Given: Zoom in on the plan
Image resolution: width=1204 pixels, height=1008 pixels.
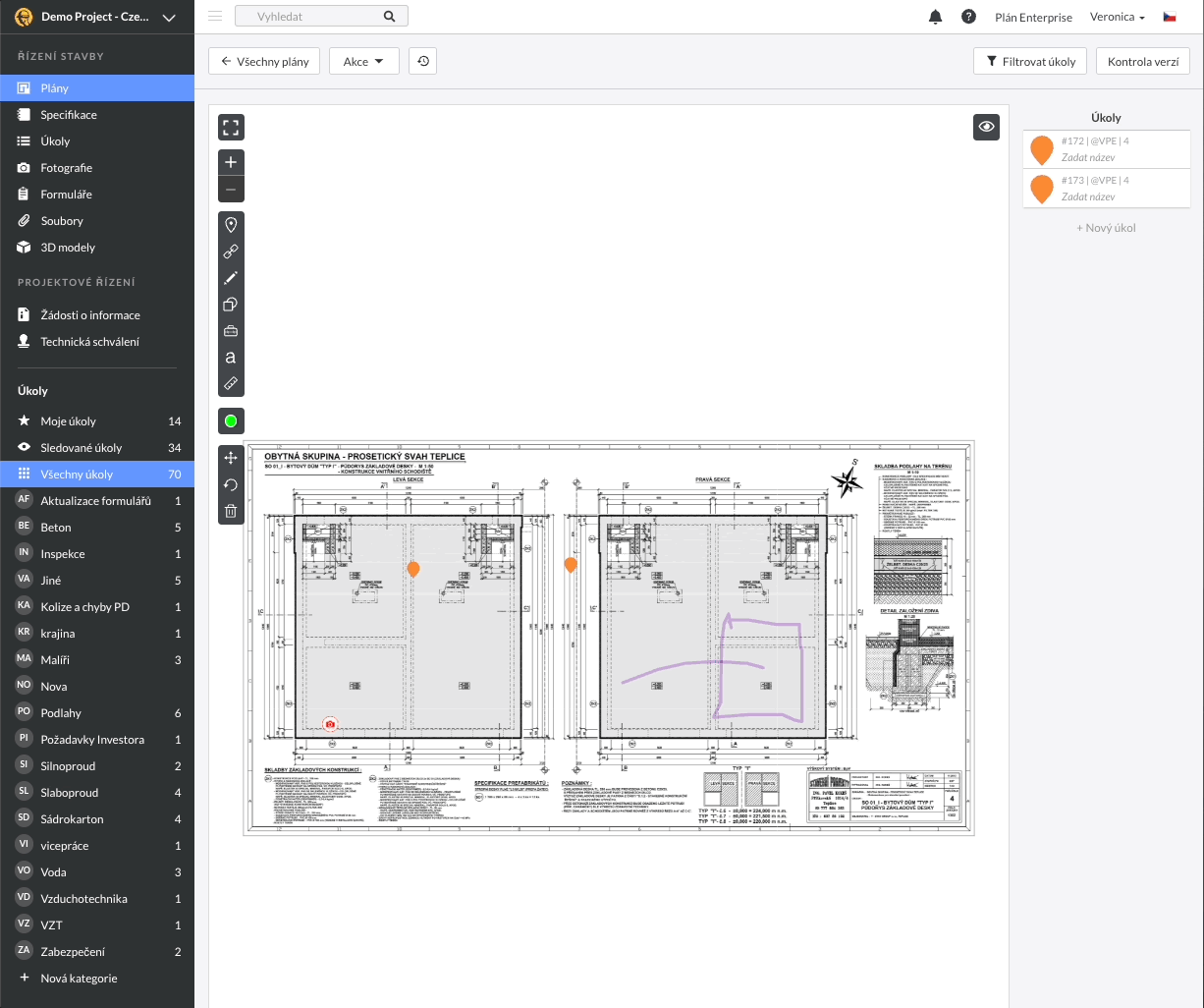Looking at the screenshot, I should (231, 163).
